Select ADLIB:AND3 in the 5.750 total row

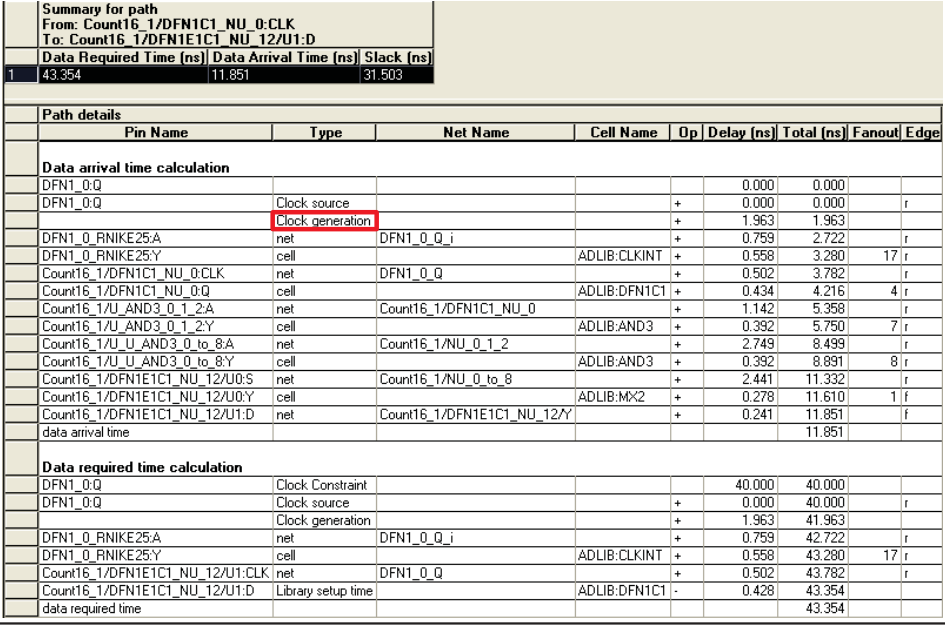pyautogui.click(x=623, y=326)
